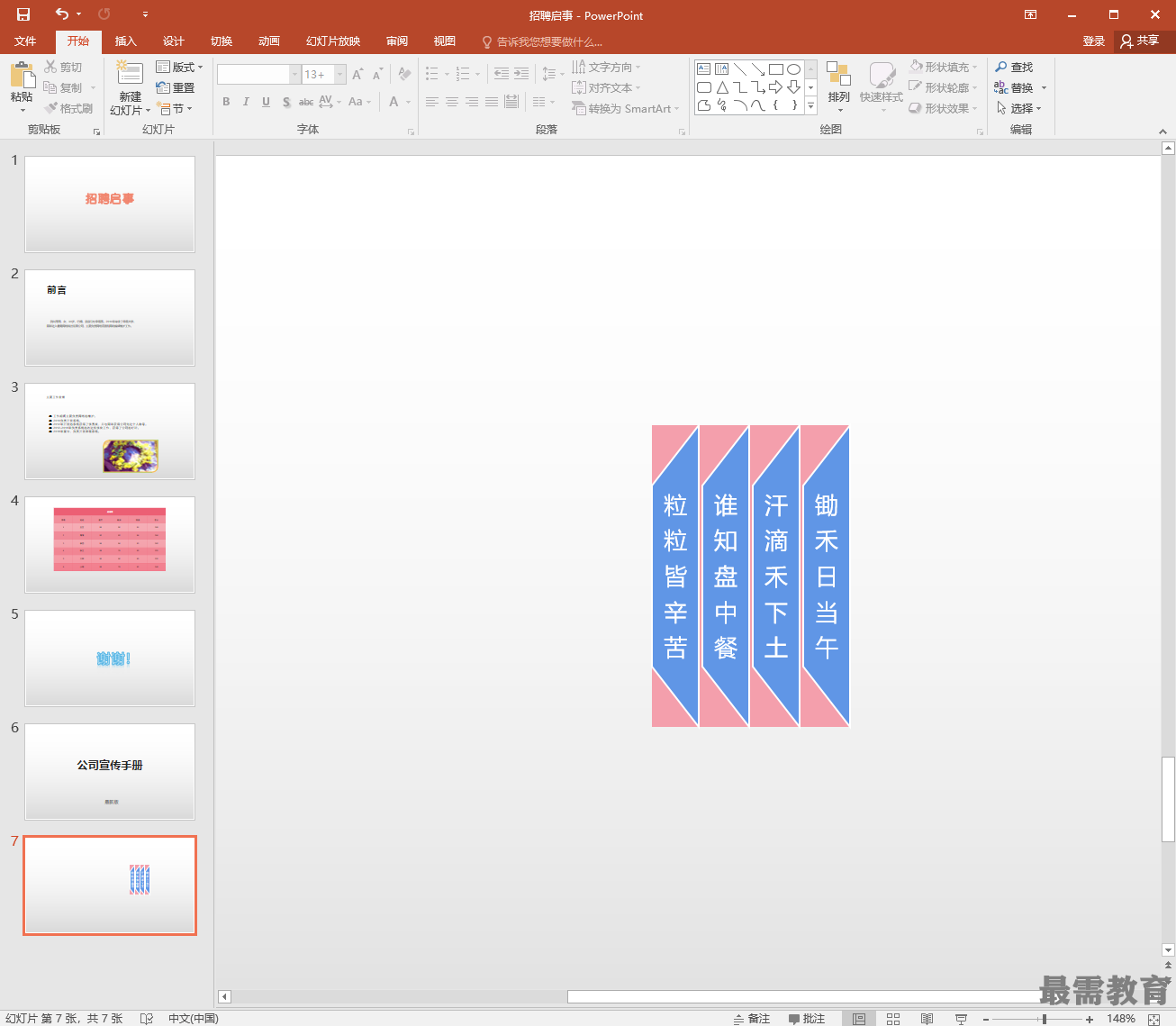Justify the paragraph text
The height and width of the screenshot is (1026, 1176).
pyautogui.click(x=492, y=102)
